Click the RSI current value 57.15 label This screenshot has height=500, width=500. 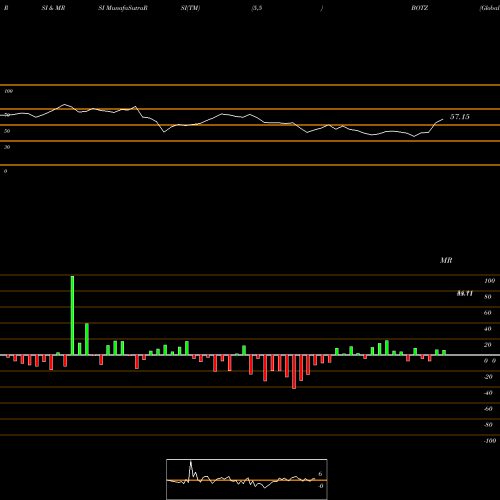click(460, 117)
